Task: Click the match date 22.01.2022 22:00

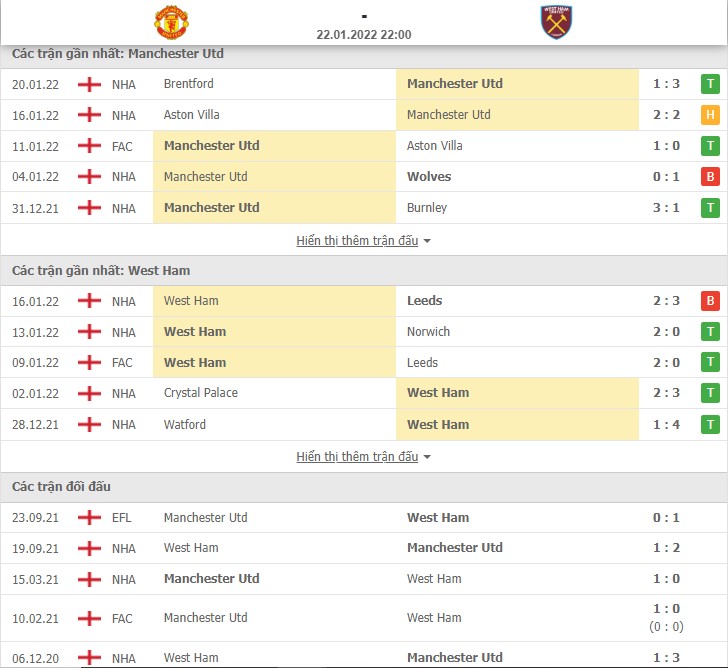Action: point(364,35)
